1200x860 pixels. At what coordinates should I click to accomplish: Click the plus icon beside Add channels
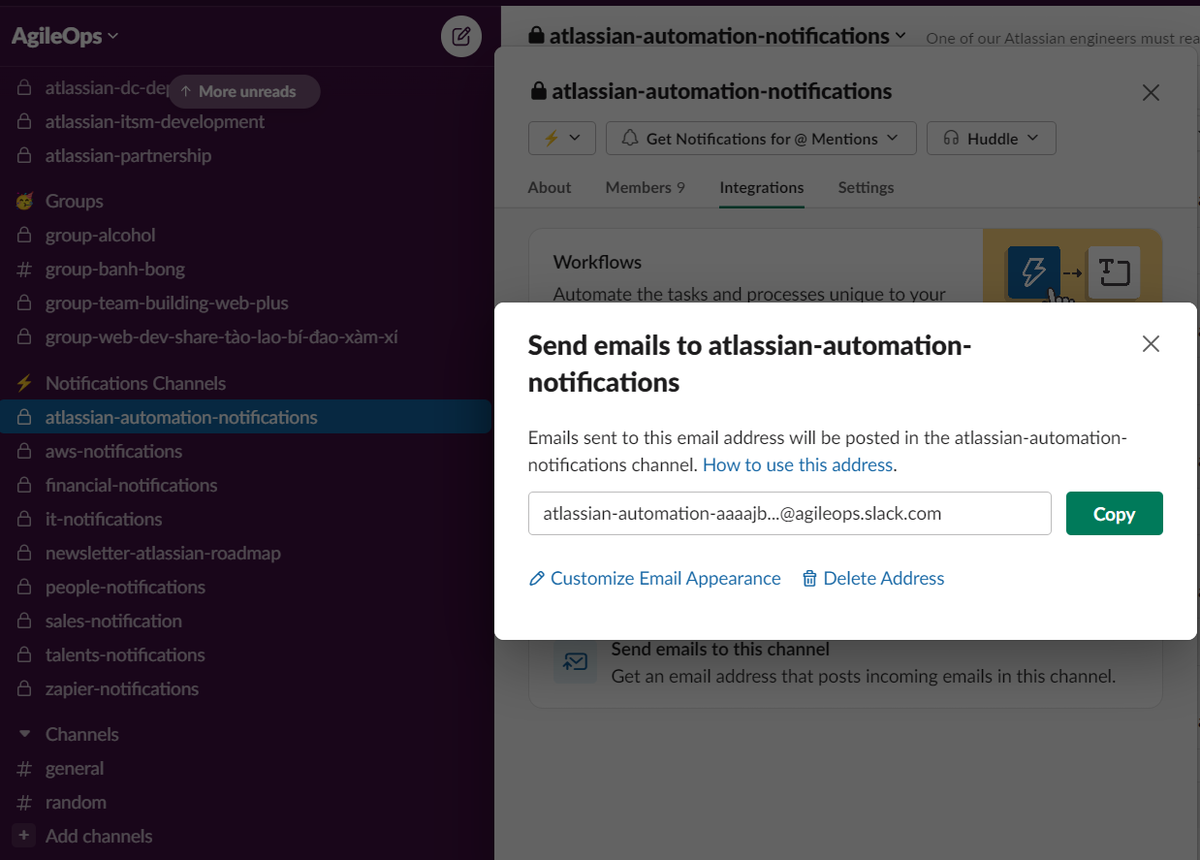click(x=24, y=836)
